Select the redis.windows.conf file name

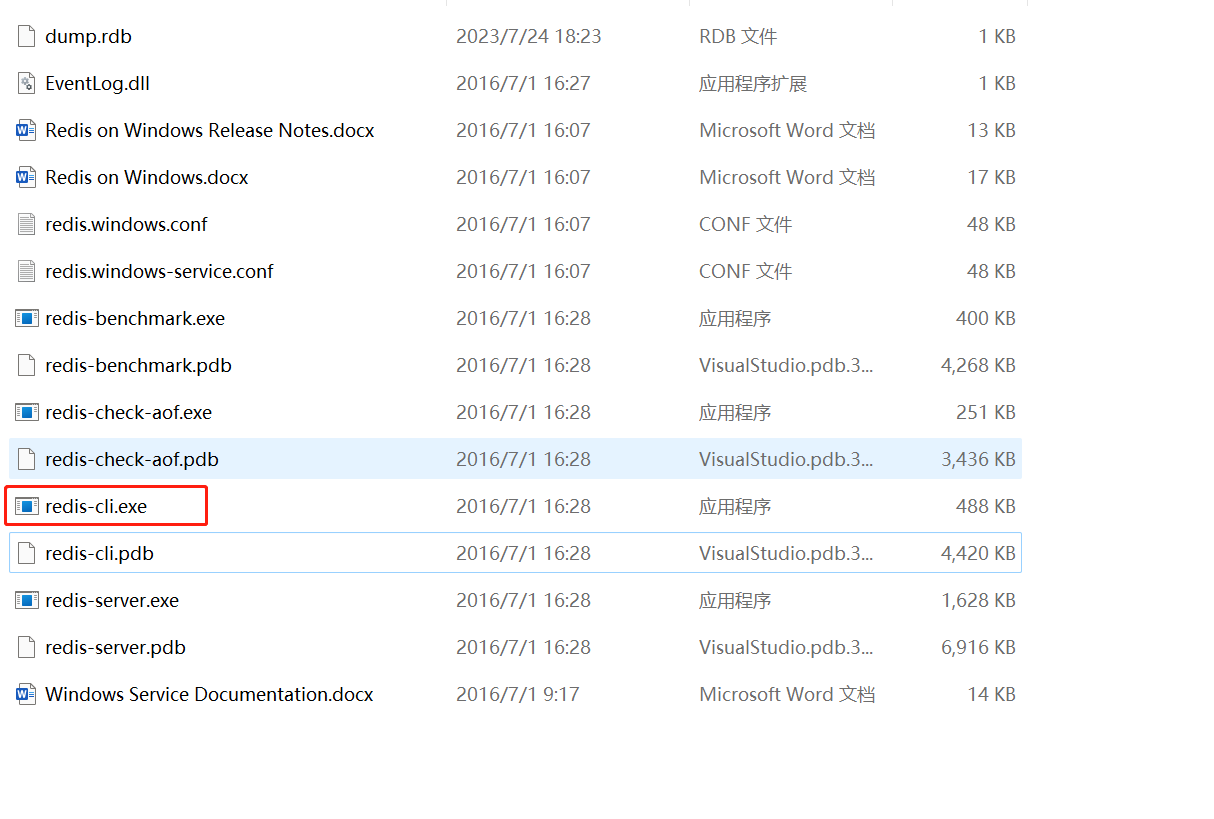[x=126, y=224]
